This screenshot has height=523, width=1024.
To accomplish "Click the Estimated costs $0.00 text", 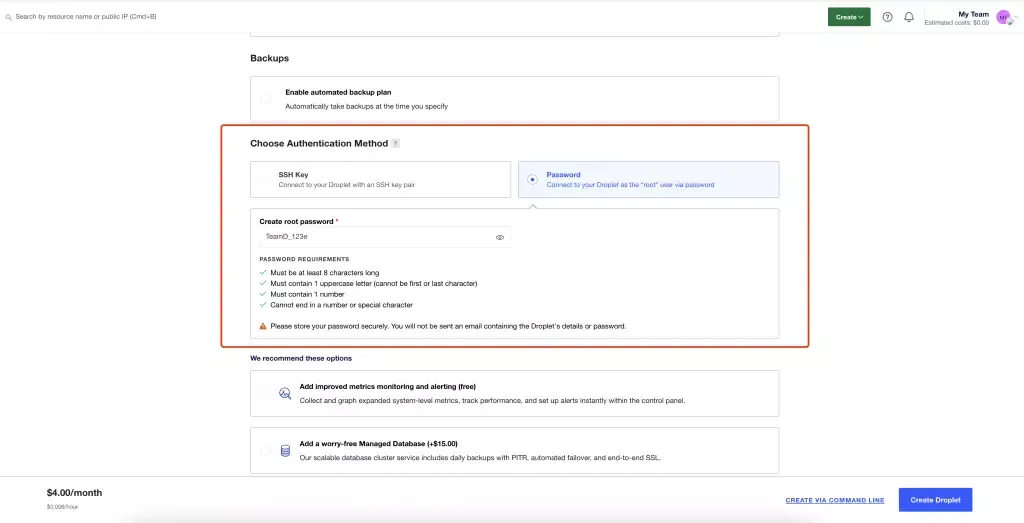I will pyautogui.click(x=956, y=23).
